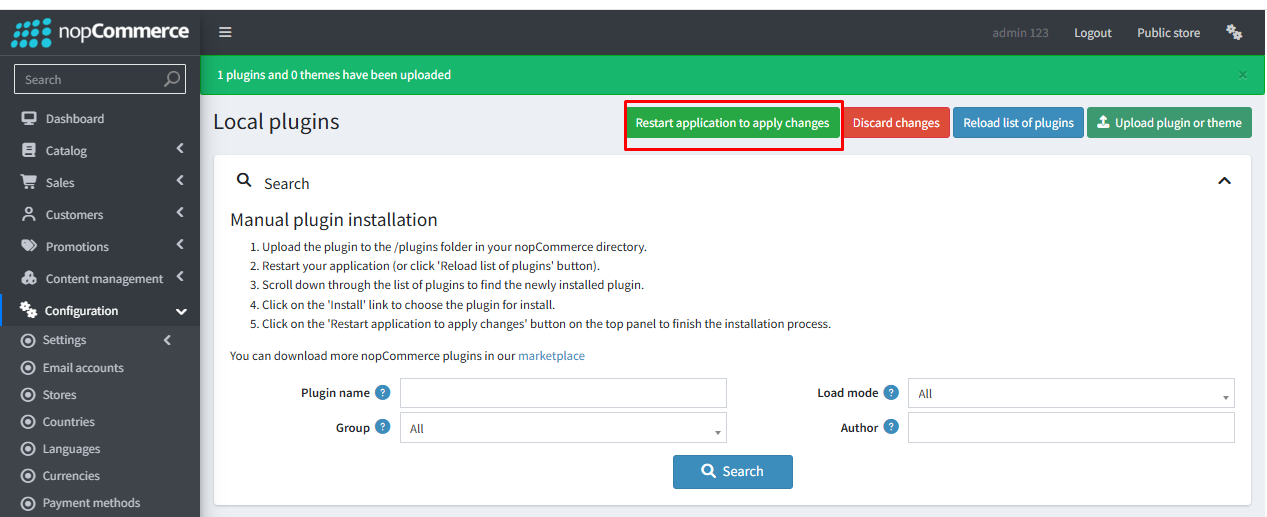Viewport: 1267px width, 517px height.
Task: Open the settings gears icon top-right
Action: 1234,32
